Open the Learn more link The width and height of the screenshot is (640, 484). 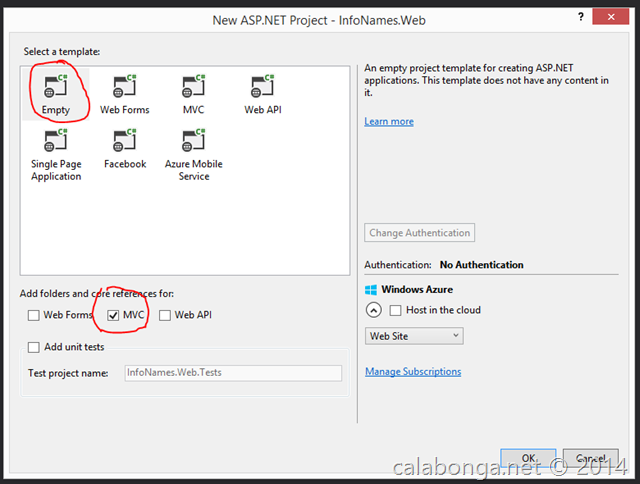389,122
